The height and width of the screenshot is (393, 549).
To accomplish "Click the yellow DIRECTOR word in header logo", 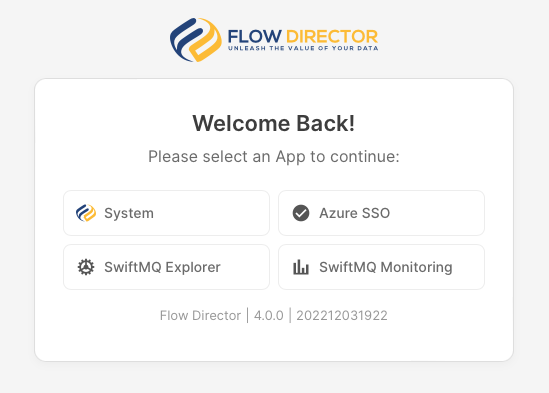I will click(x=332, y=36).
